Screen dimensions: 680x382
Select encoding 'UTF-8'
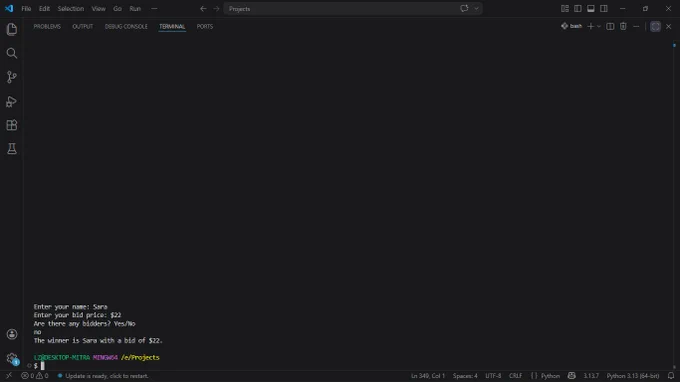[x=493, y=376]
